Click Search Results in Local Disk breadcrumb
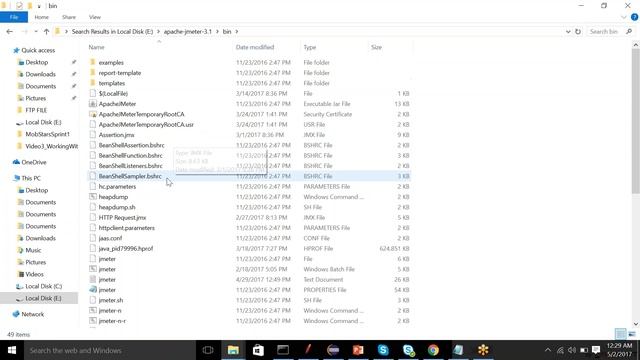The image size is (640, 360). click(112, 31)
